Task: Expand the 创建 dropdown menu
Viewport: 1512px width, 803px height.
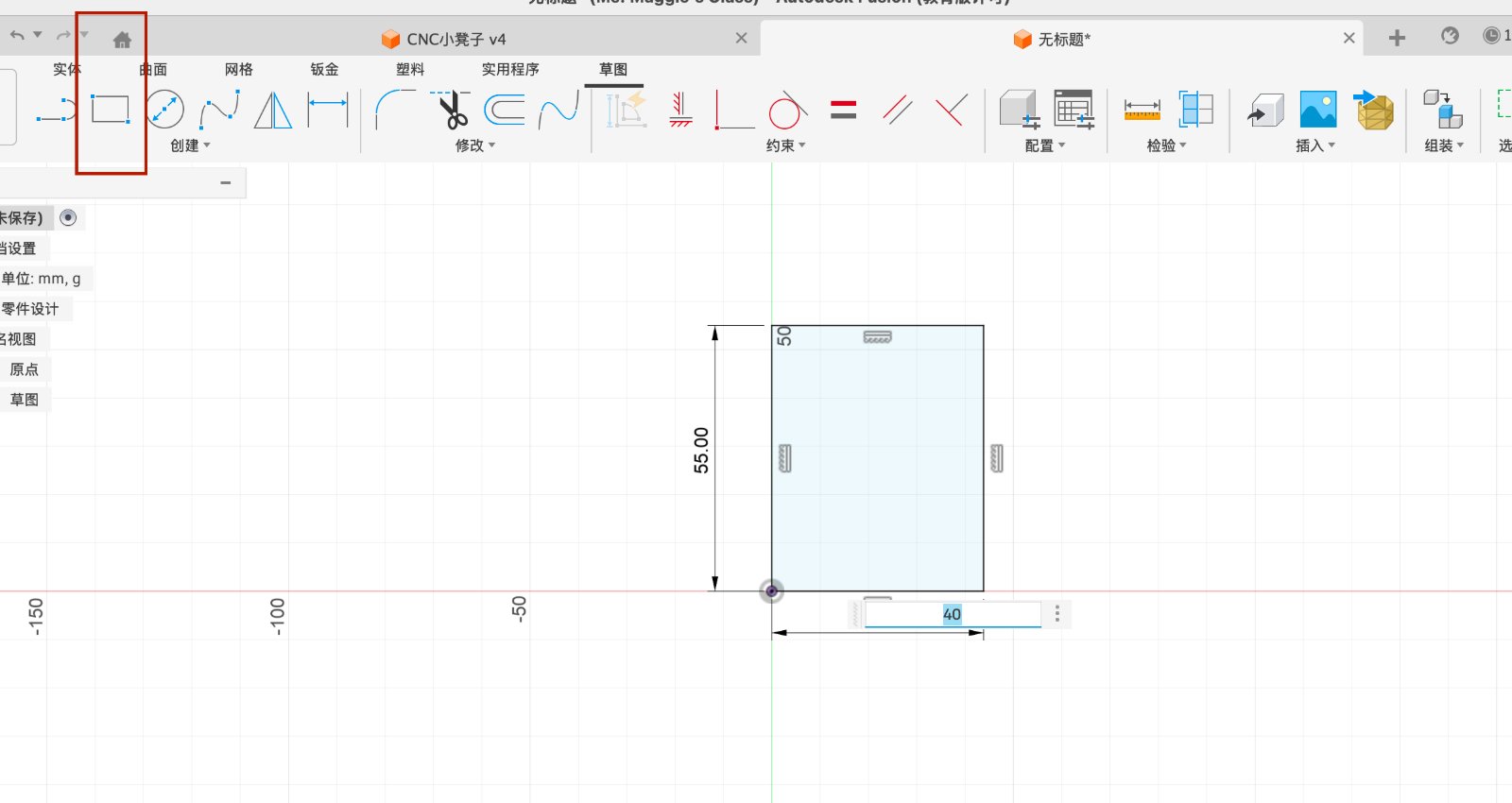Action: [x=190, y=145]
